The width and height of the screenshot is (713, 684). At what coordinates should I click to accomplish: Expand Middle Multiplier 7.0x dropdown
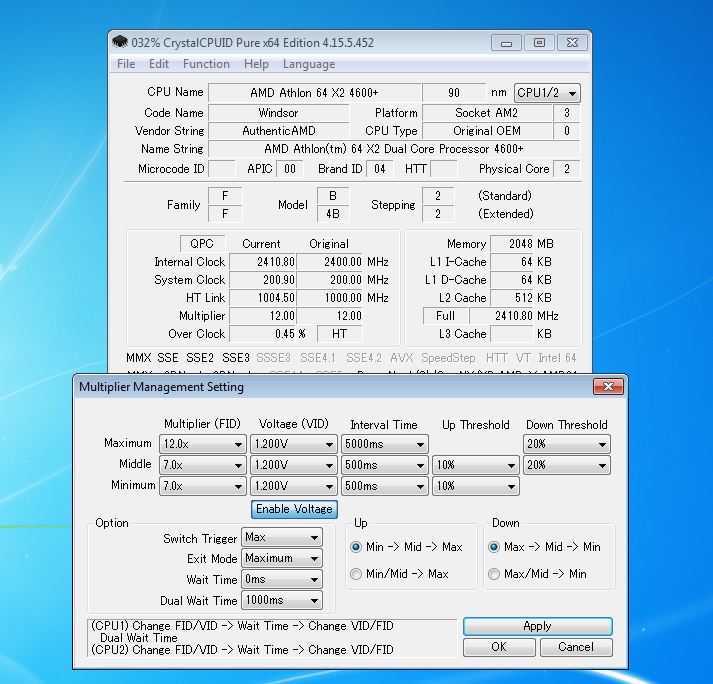[202, 465]
